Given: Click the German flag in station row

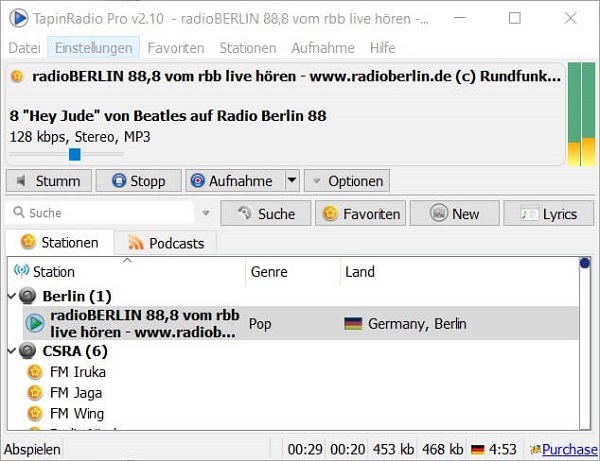Looking at the screenshot, I should [x=353, y=324].
